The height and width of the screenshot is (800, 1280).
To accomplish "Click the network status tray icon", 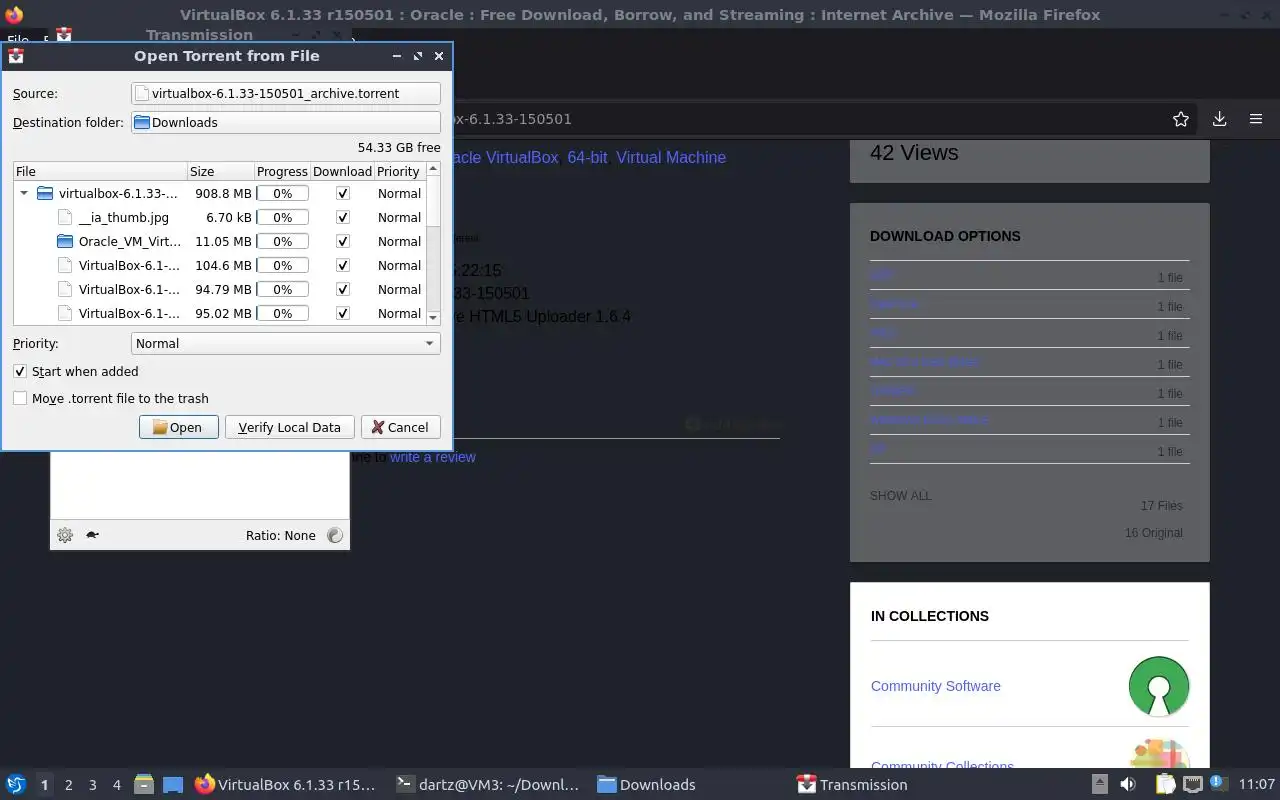I will [1192, 785].
